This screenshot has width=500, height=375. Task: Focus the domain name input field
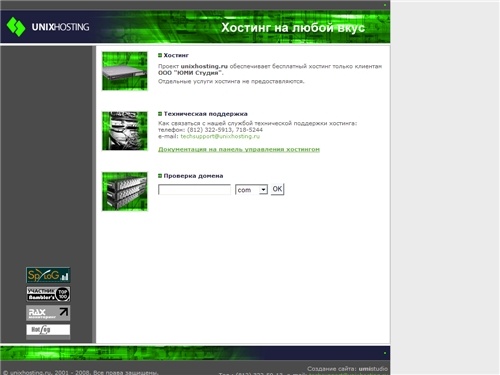194,190
